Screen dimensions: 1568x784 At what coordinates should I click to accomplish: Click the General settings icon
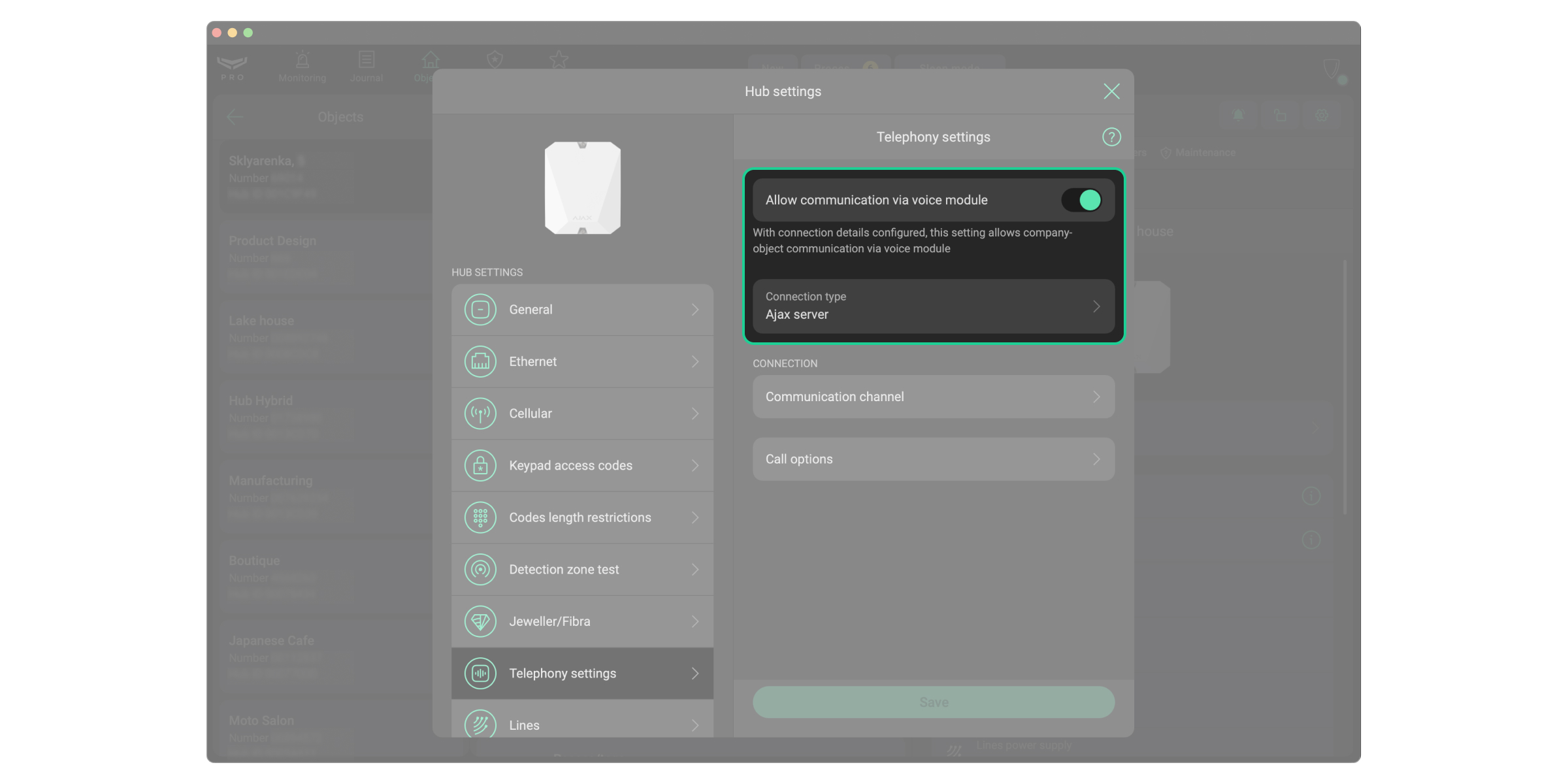point(480,309)
